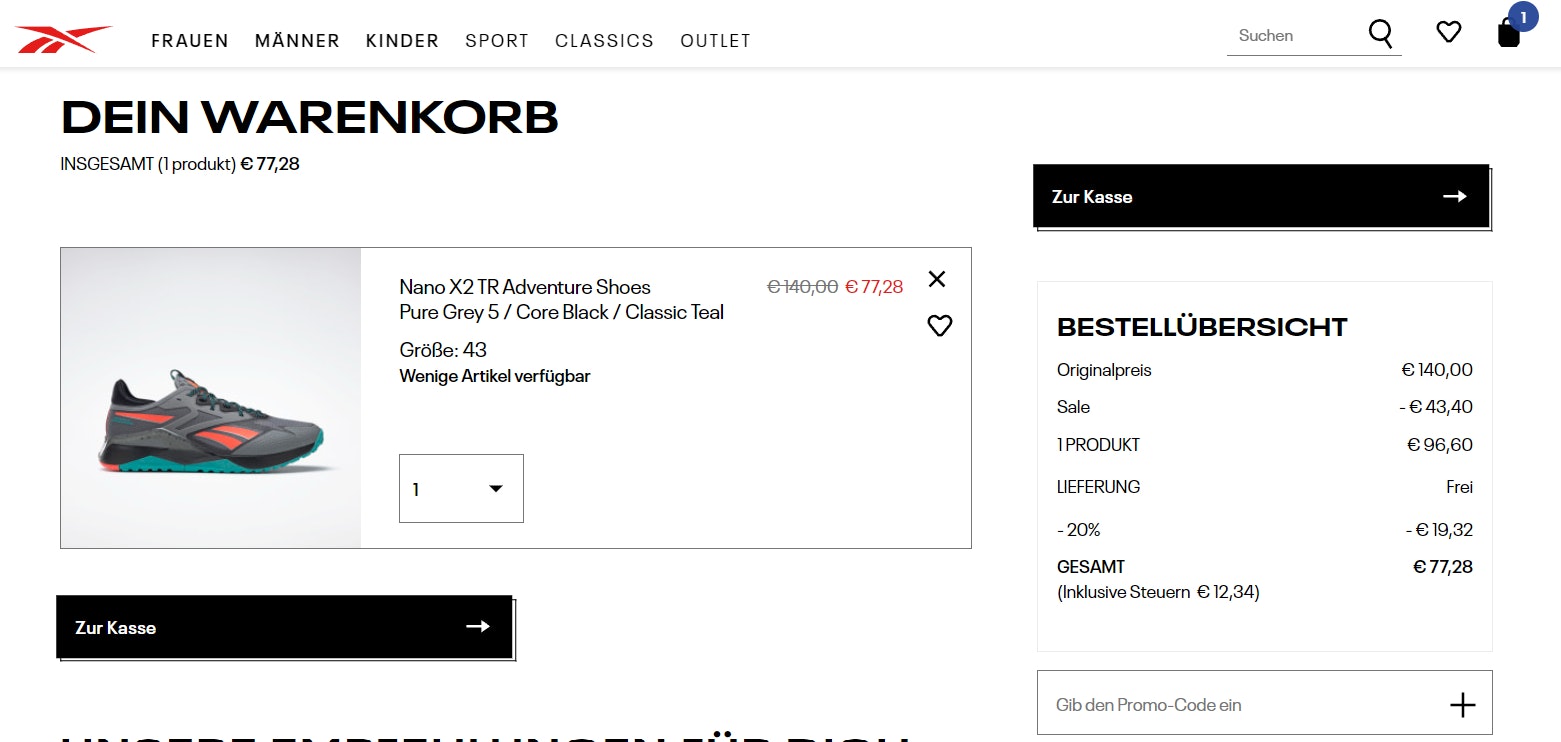The width and height of the screenshot is (1561, 742).
Task: Open the shopping bag icon showing 1 item
Action: click(x=1508, y=36)
